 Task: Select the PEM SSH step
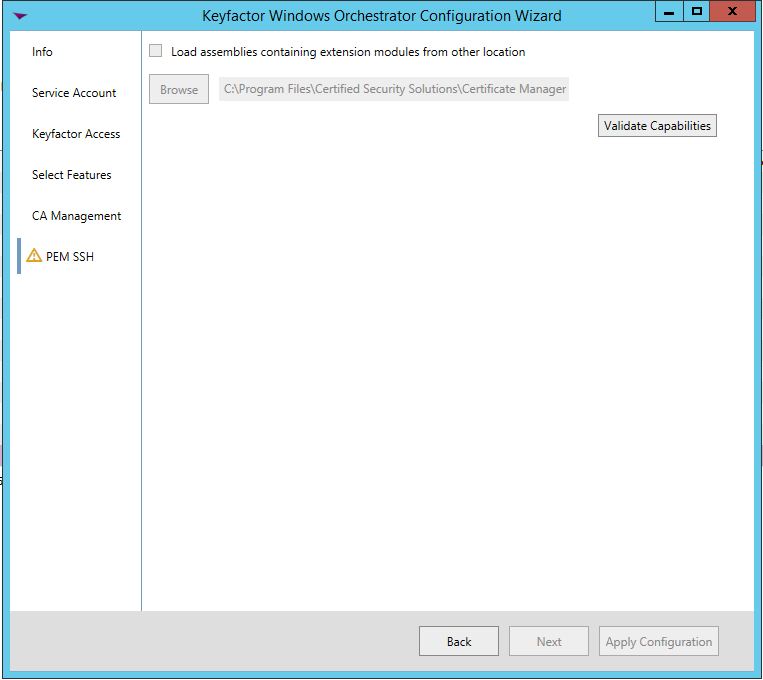coord(70,257)
